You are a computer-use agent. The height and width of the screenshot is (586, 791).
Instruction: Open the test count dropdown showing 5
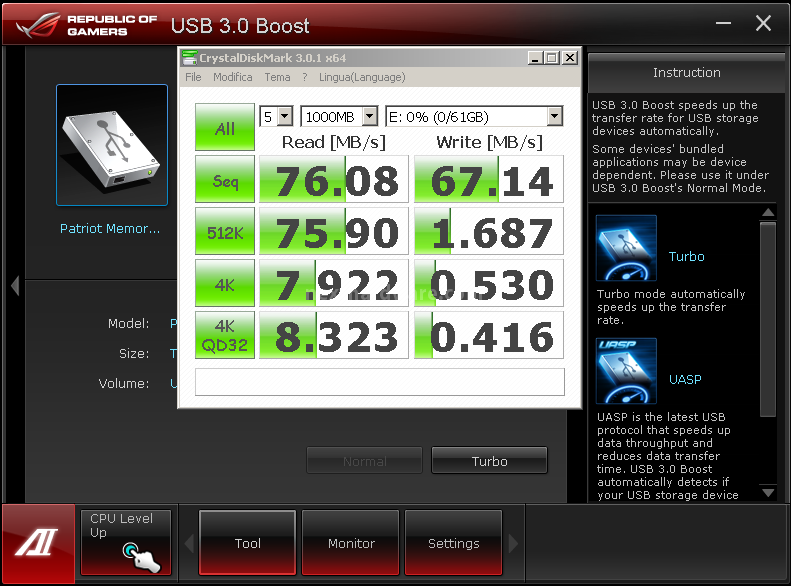276,116
